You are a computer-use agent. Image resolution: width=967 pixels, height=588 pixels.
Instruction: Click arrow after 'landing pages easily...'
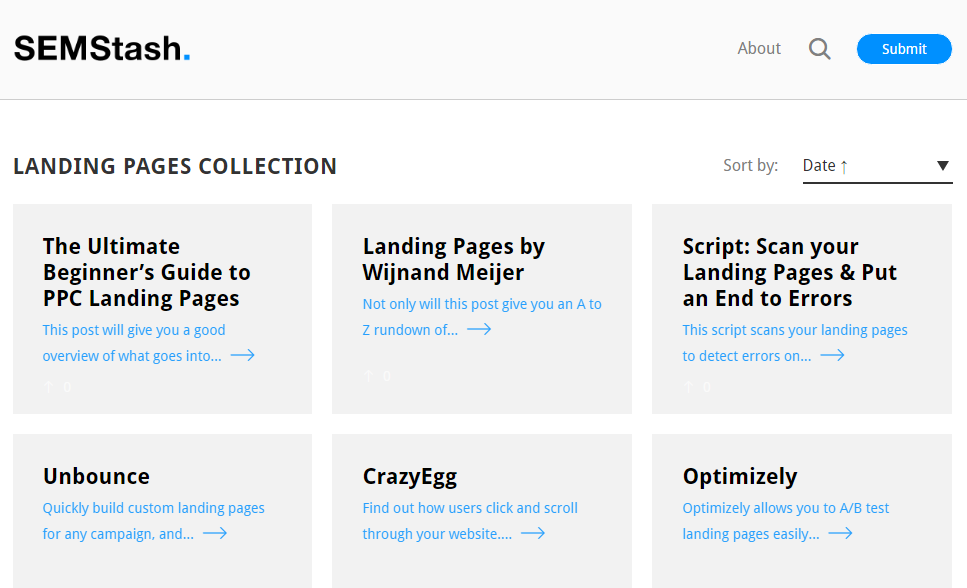pyautogui.click(x=841, y=533)
